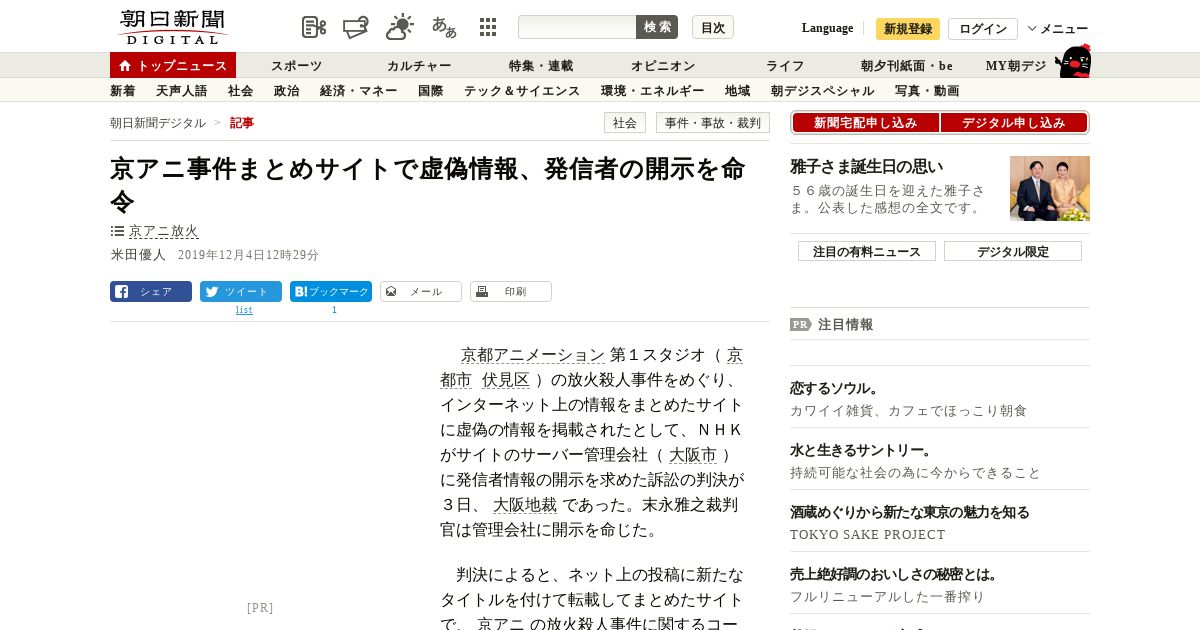Screen dimensions: 1200x630
Task: Select 政治 in sub navigation
Action: point(287,91)
